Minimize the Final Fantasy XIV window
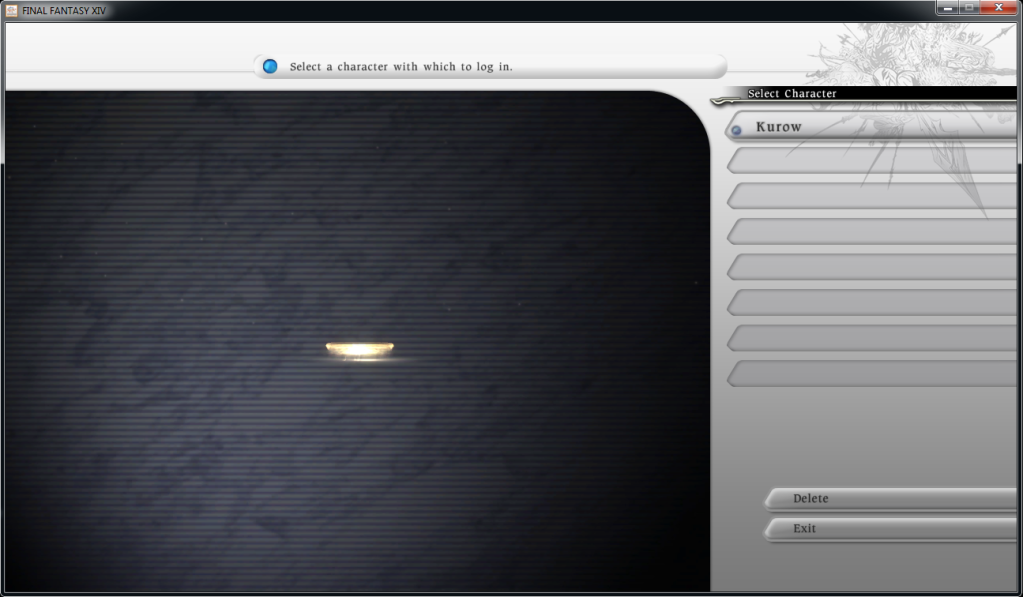 [x=948, y=8]
